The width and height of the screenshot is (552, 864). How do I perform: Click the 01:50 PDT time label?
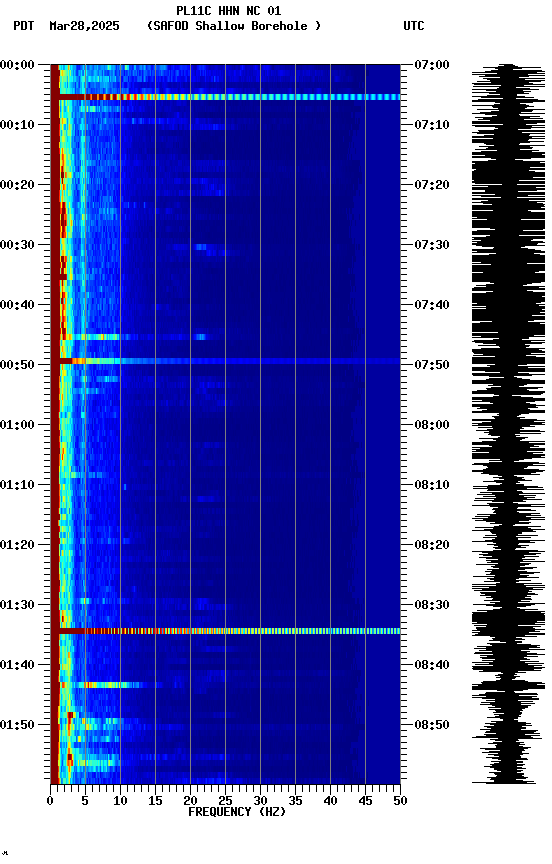point(17,725)
